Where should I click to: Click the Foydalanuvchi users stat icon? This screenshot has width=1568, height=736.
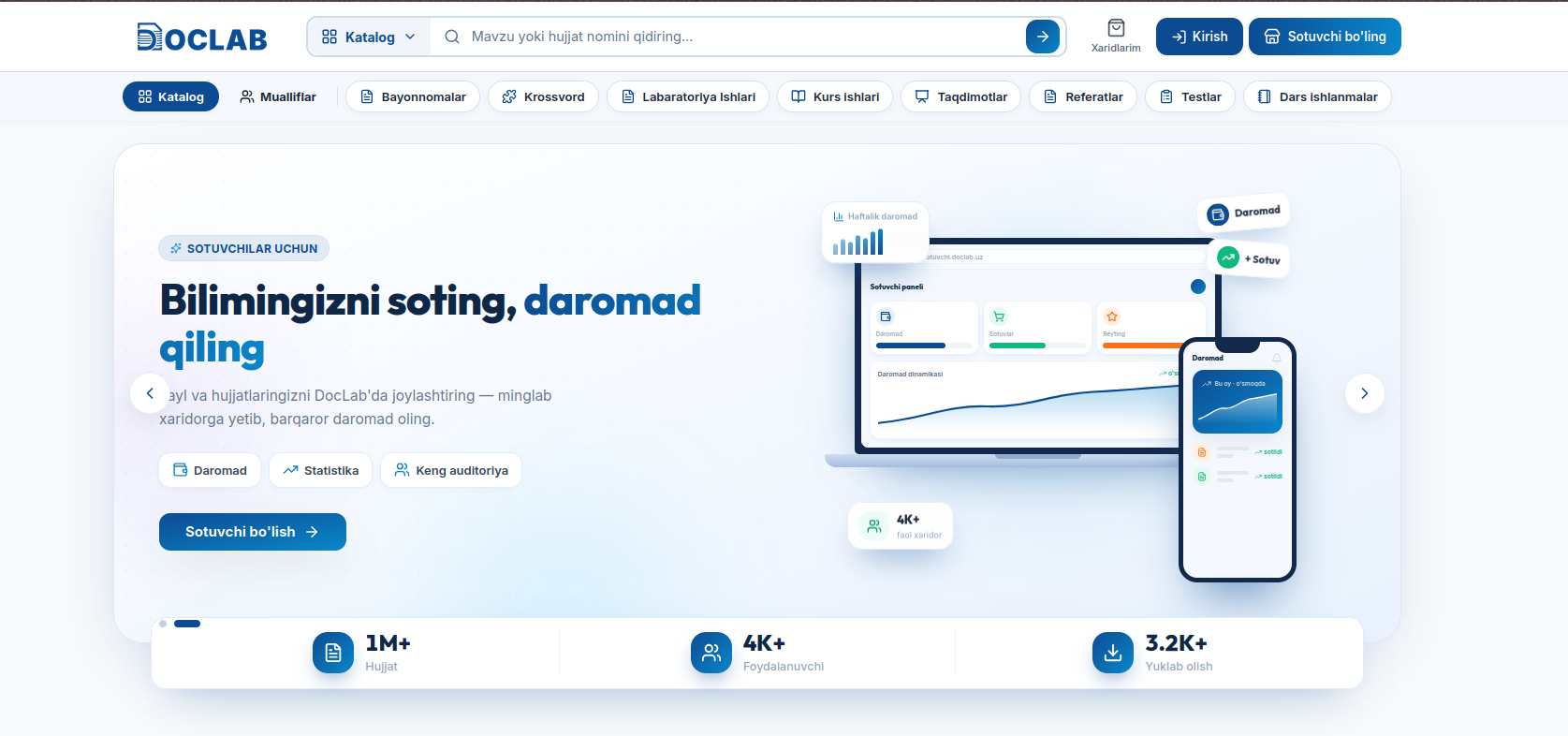711,653
